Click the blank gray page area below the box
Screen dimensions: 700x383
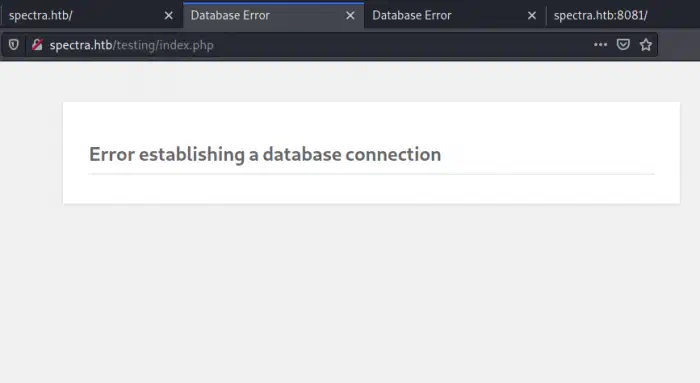(x=350, y=292)
